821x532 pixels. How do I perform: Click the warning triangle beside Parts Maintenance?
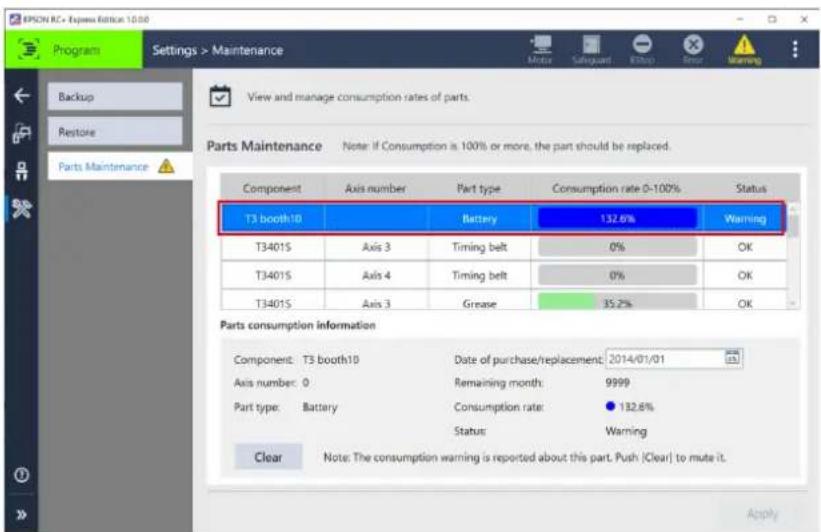[x=166, y=166]
